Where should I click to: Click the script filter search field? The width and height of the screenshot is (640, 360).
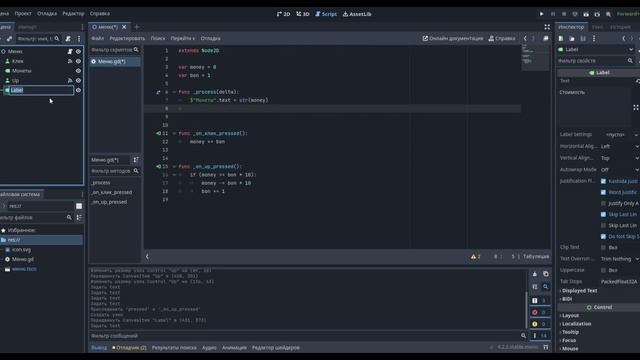click(115, 50)
